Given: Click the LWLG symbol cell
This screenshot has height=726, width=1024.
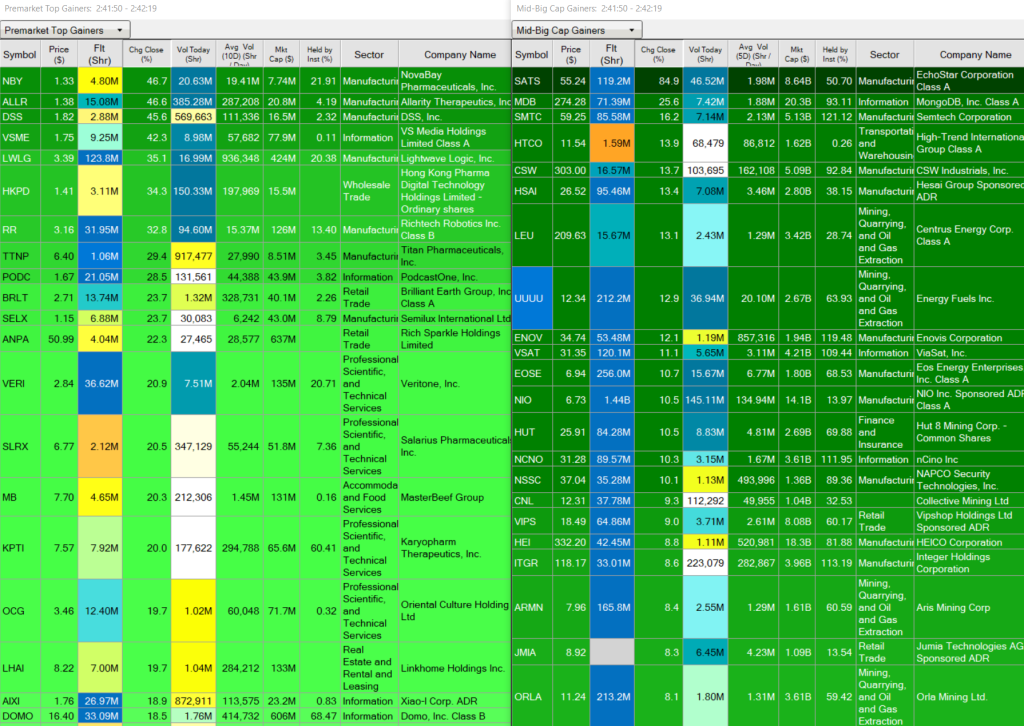Looking at the screenshot, I should click(x=20, y=158).
